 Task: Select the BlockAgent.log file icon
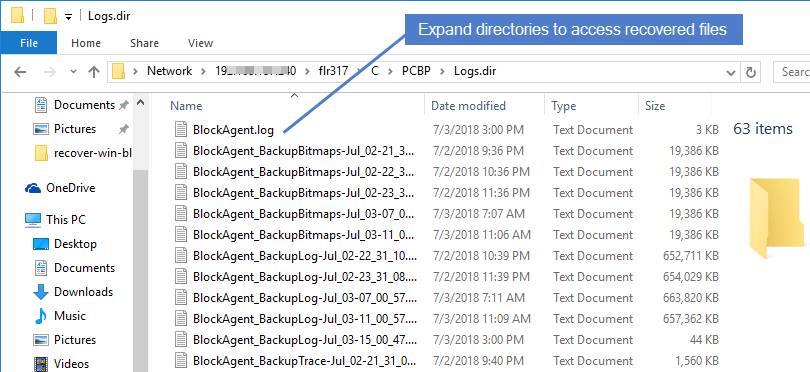click(181, 129)
